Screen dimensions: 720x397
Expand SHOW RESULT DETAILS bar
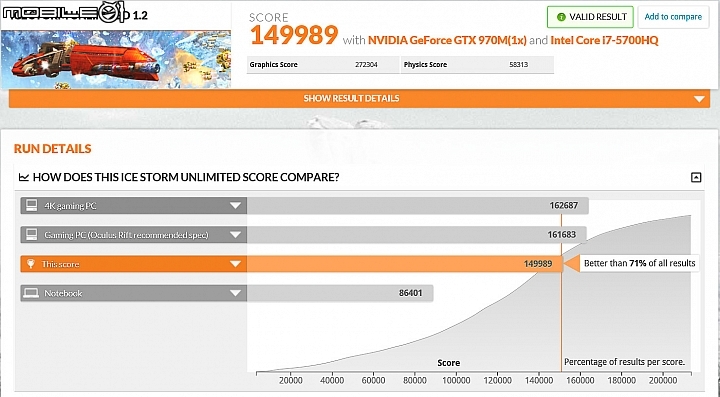(x=359, y=98)
